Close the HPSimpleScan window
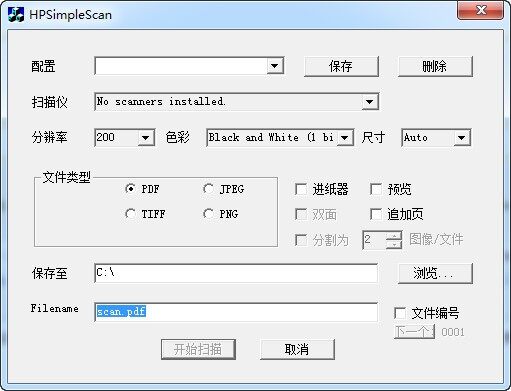The height and width of the screenshot is (391, 511). point(480,10)
